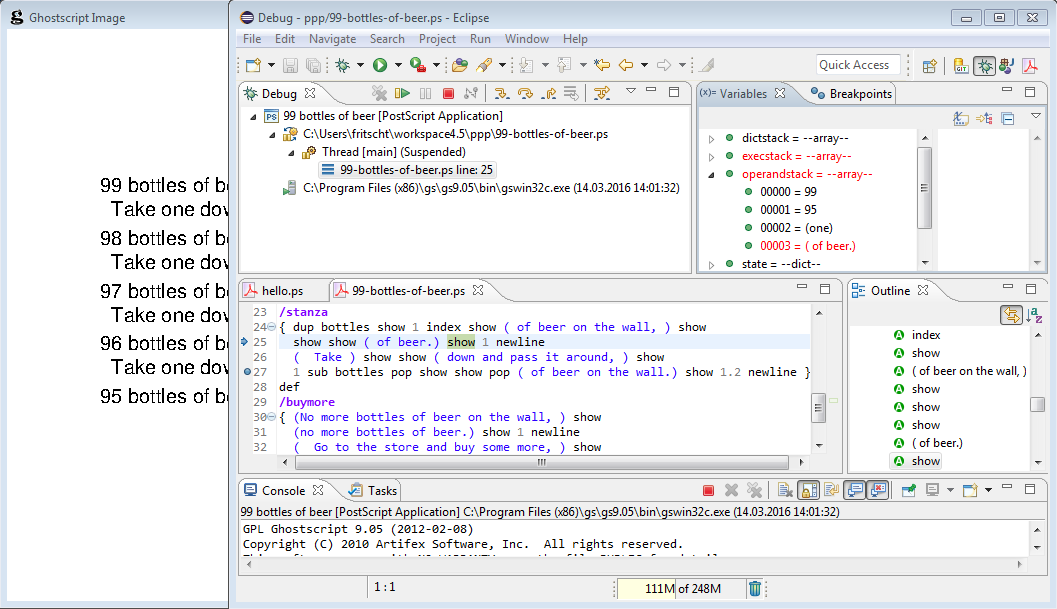The height and width of the screenshot is (609, 1057).
Task: Run garbage collector trash icon
Action: coord(755,589)
